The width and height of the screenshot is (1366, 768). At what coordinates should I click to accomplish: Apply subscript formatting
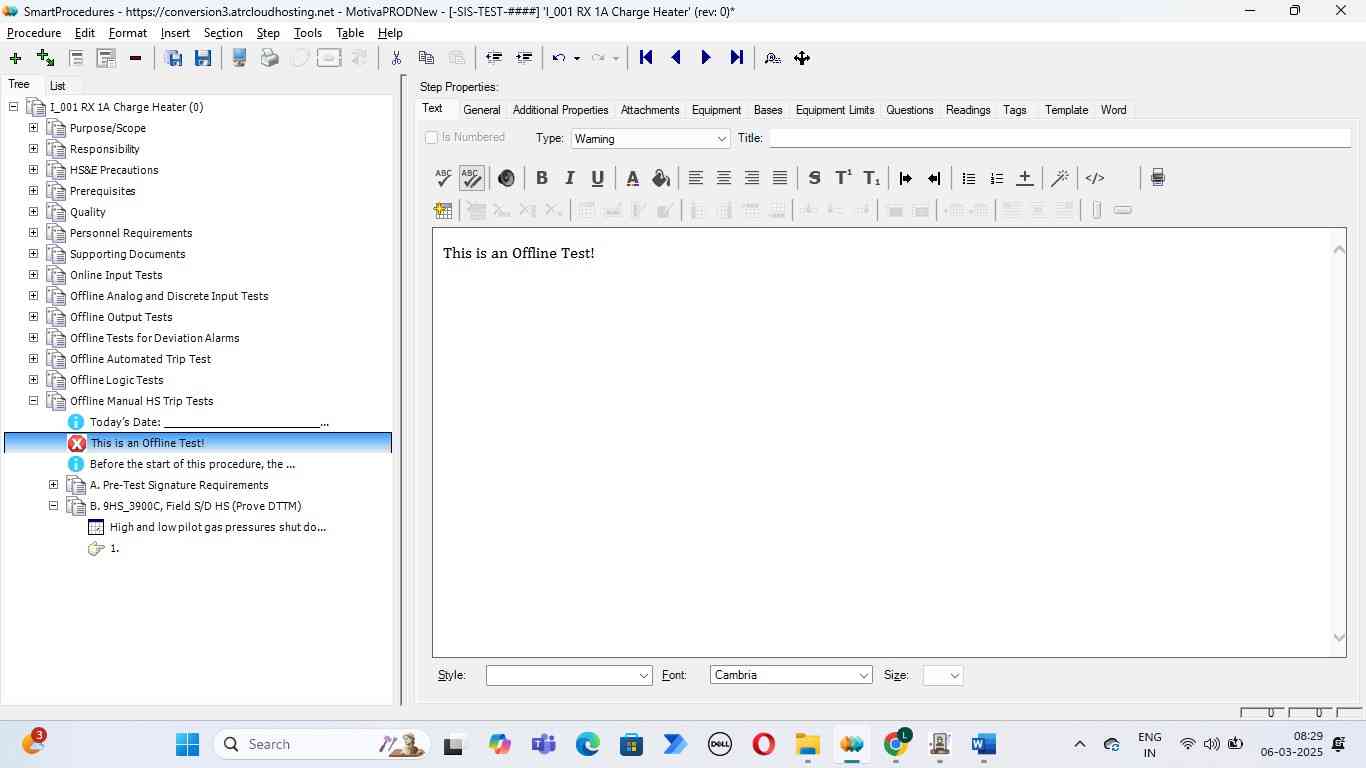[x=872, y=178]
